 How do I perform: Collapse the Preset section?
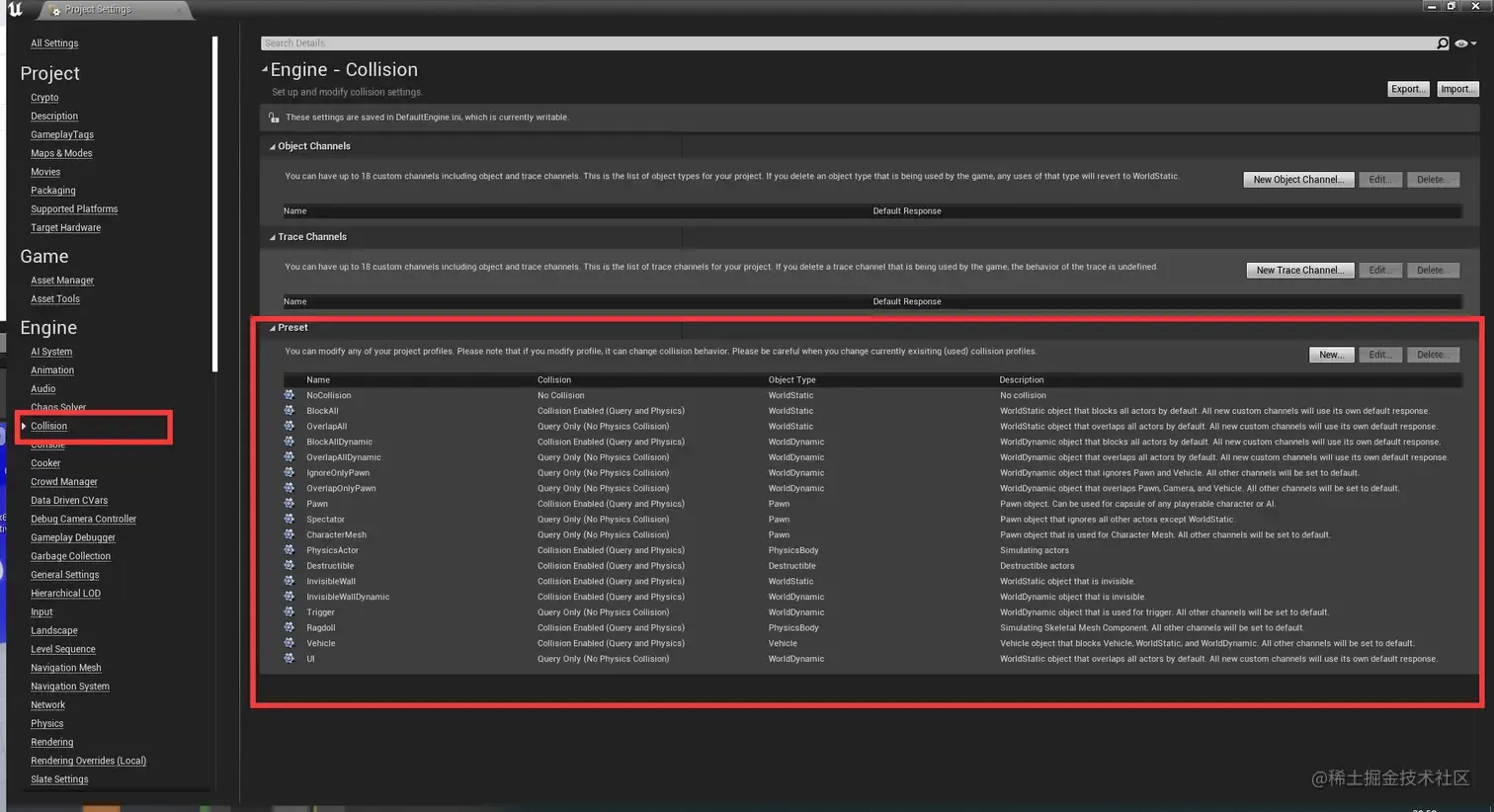pos(273,328)
